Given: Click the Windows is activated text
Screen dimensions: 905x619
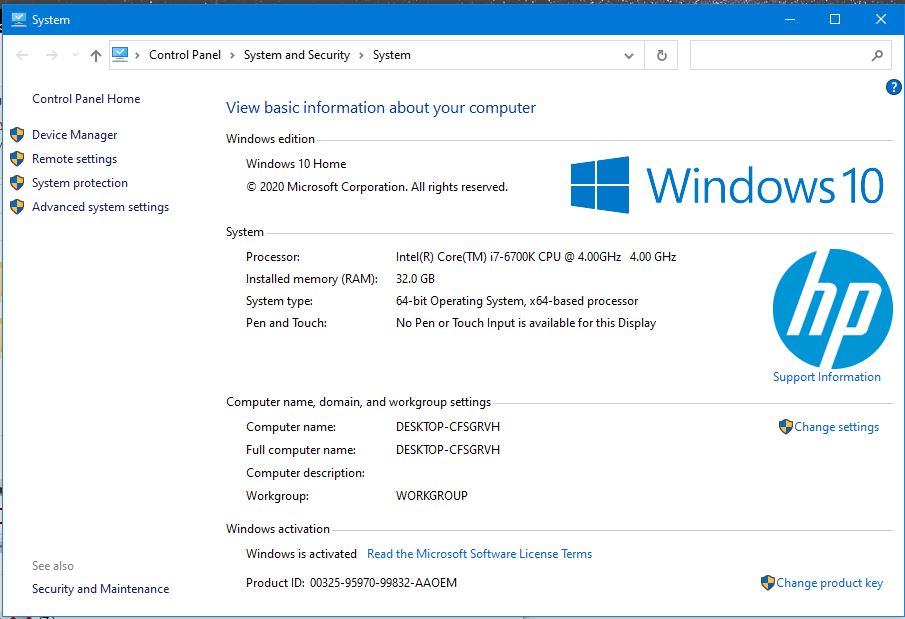Looking at the screenshot, I should pyautogui.click(x=301, y=554).
